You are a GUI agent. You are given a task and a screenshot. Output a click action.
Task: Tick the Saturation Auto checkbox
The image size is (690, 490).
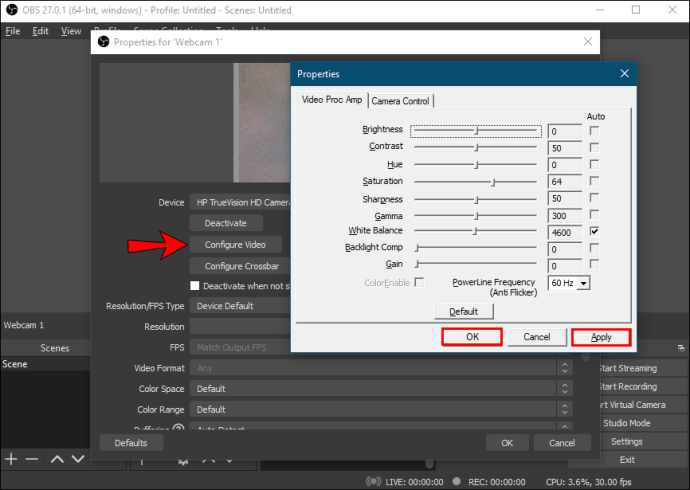(x=594, y=181)
